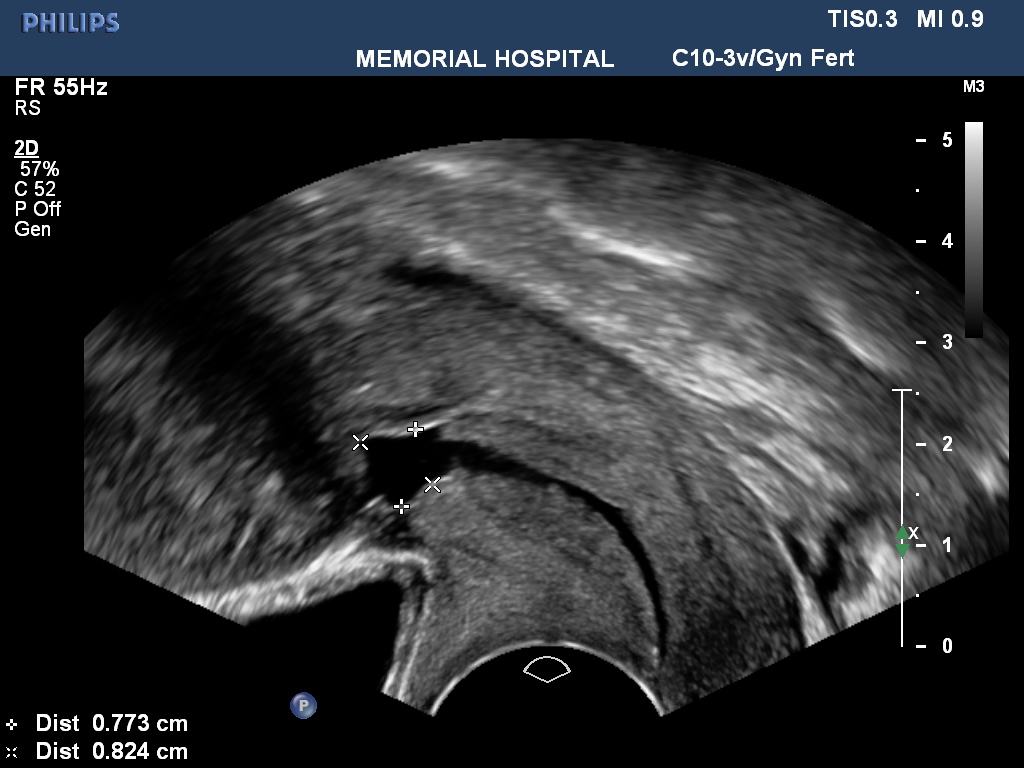Click the left X-shaped caliper marker
The height and width of the screenshot is (768, 1024).
360,442
